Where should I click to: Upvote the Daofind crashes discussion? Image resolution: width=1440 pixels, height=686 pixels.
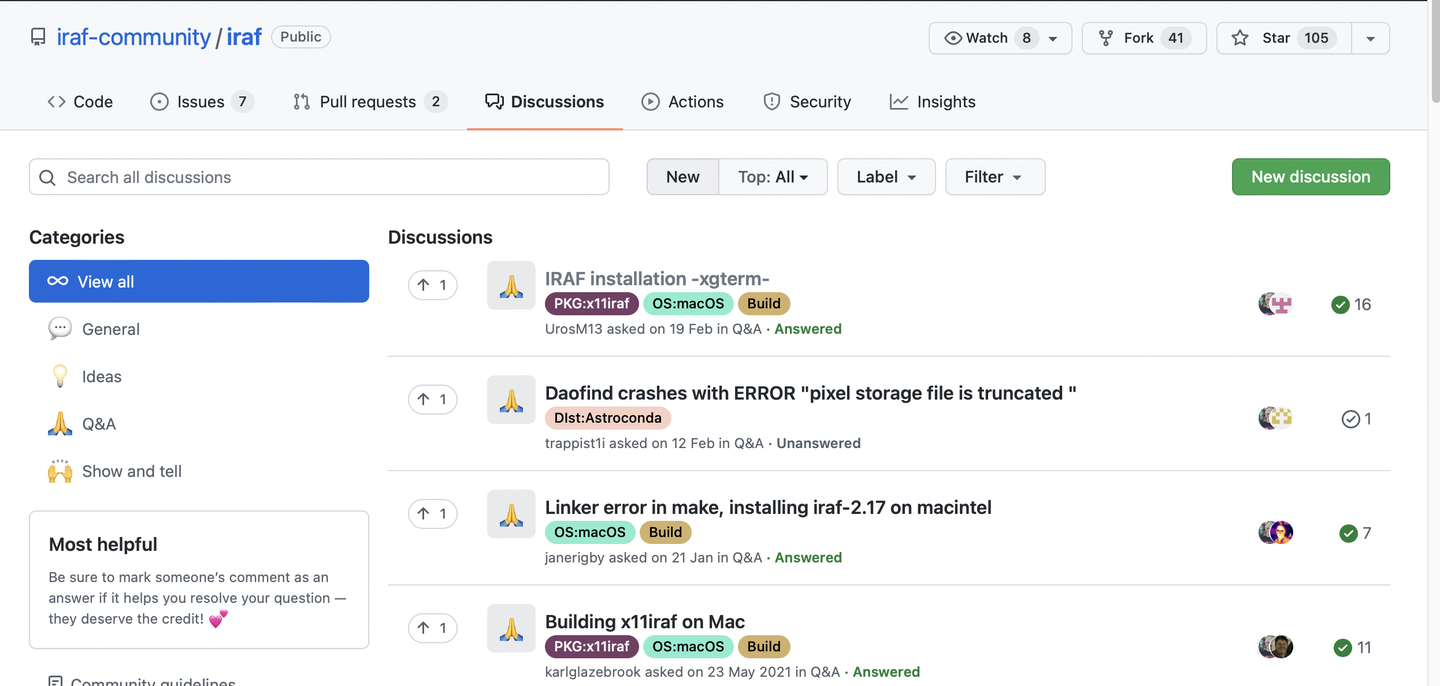point(432,399)
